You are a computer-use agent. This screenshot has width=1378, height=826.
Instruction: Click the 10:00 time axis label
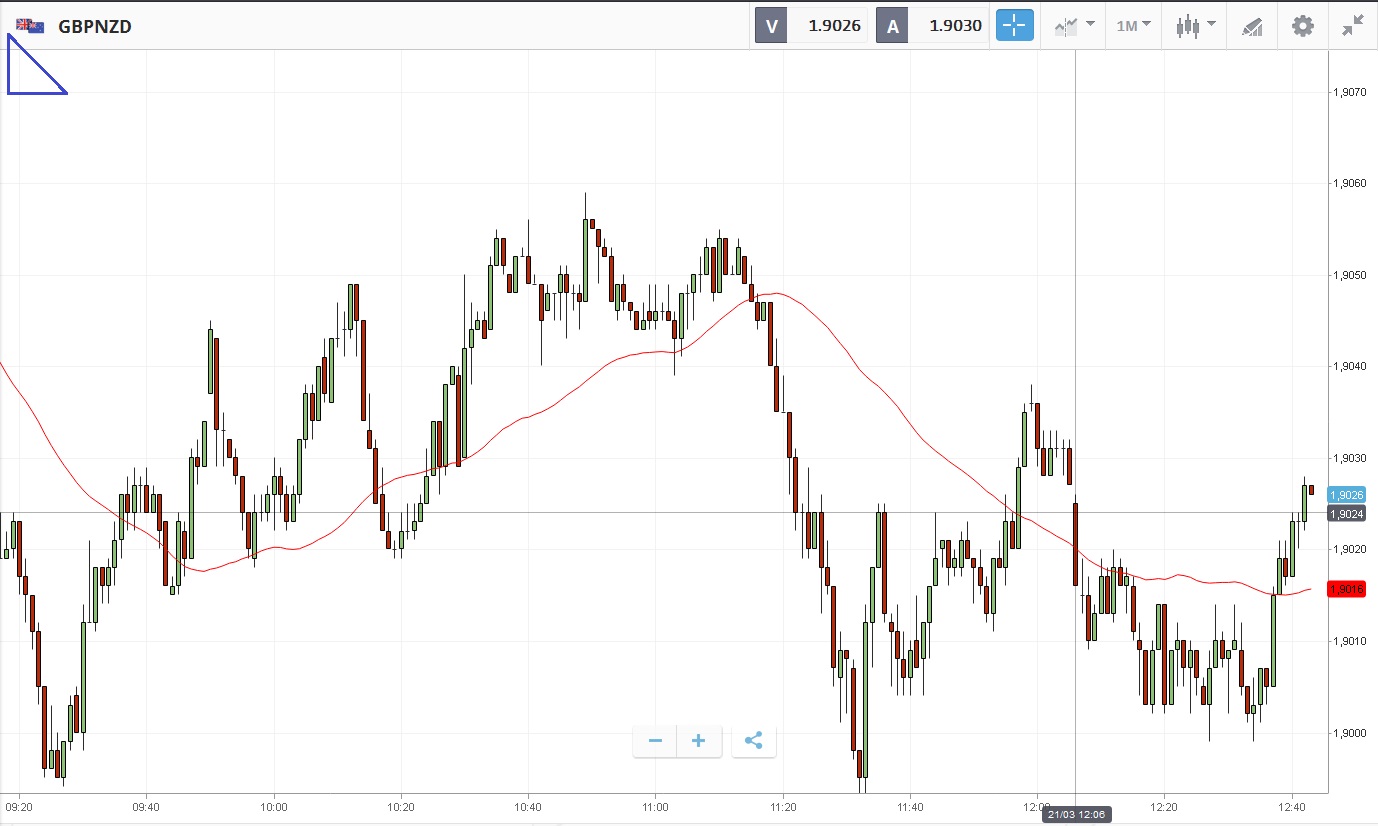point(273,806)
